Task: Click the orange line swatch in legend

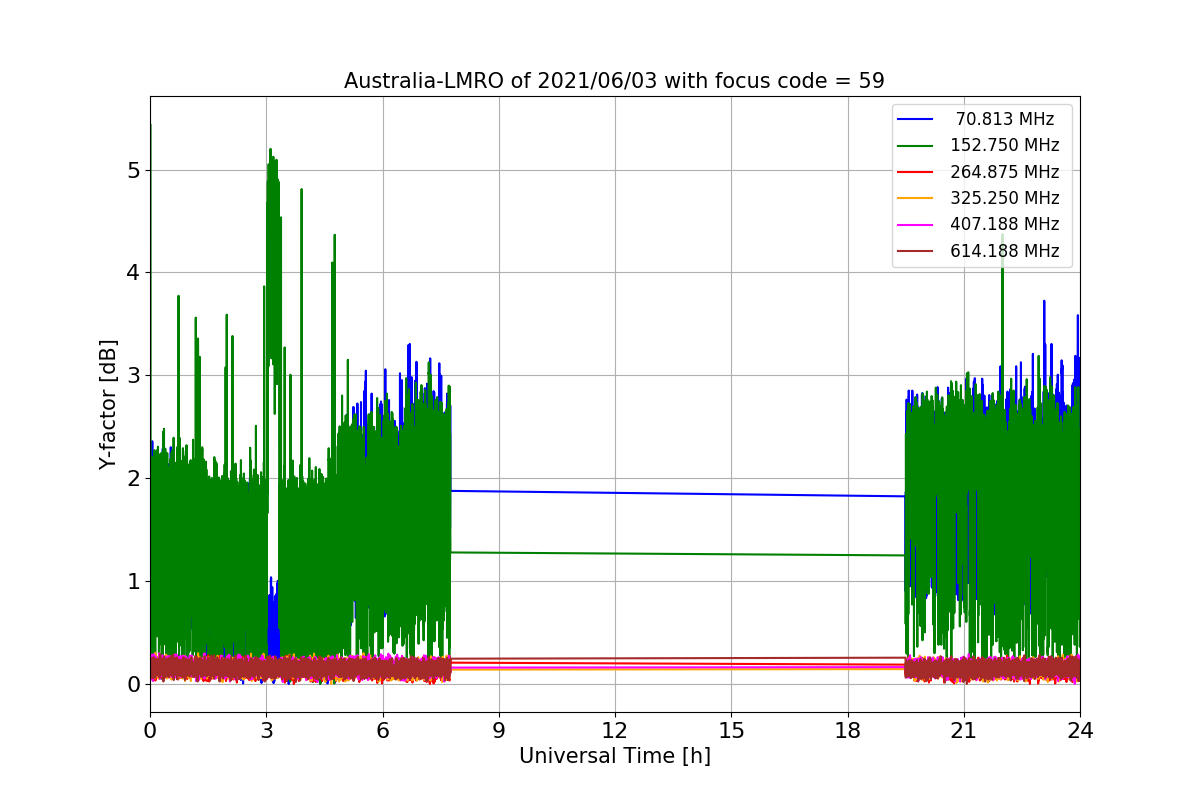Action: 915,198
